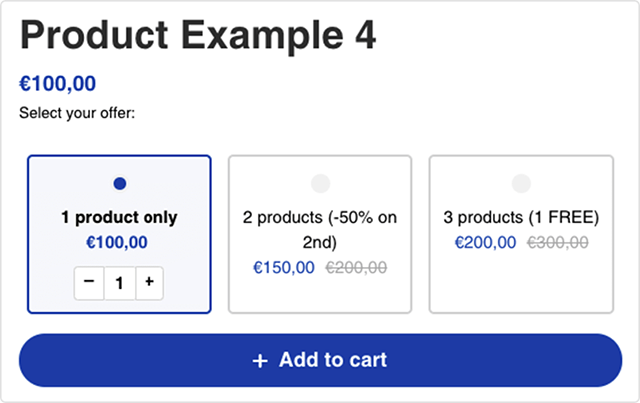Click empty area of 3 products card
The width and height of the screenshot is (640, 403).
pos(521,284)
